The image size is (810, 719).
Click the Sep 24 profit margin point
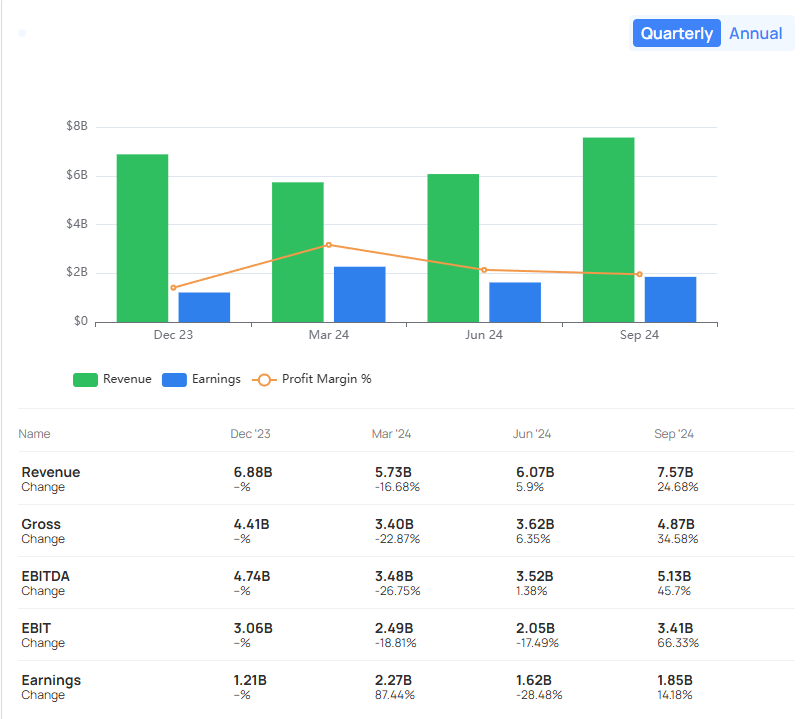click(640, 274)
